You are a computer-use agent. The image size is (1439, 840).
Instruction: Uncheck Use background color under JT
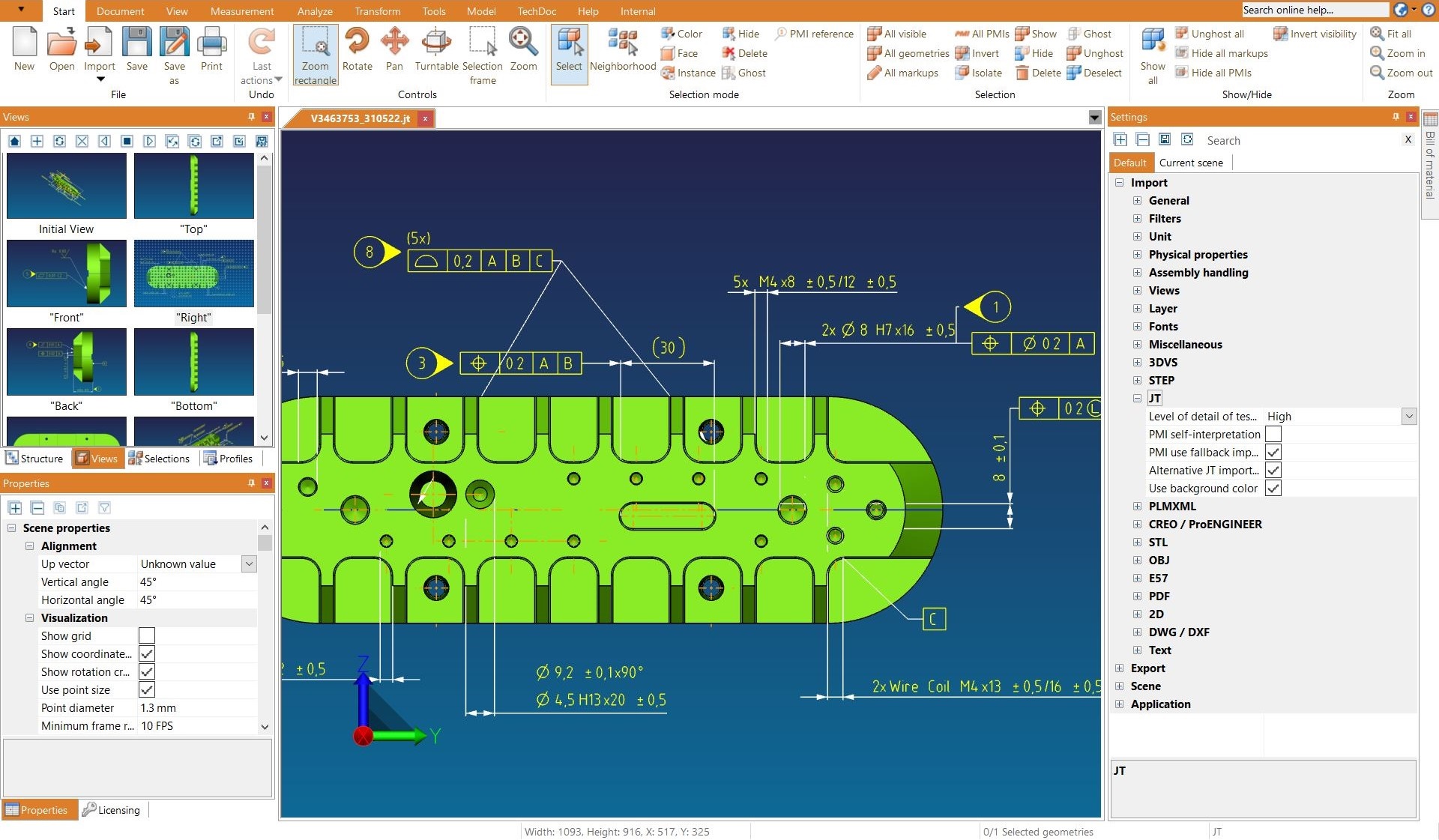1273,488
